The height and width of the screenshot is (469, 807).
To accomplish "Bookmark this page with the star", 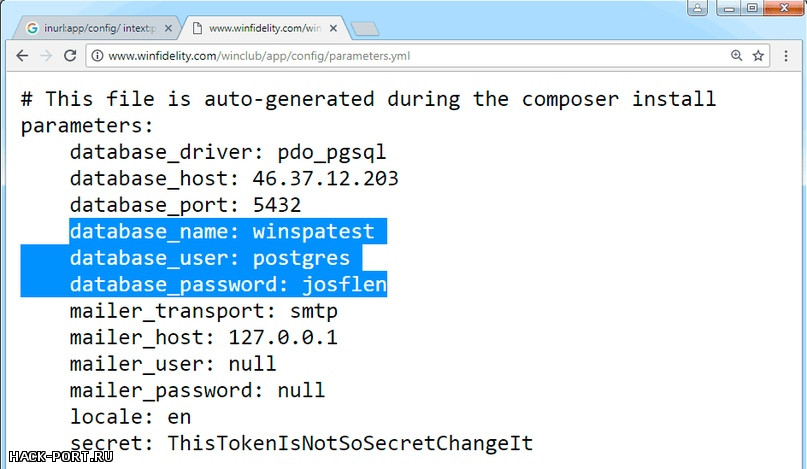I will pos(758,56).
